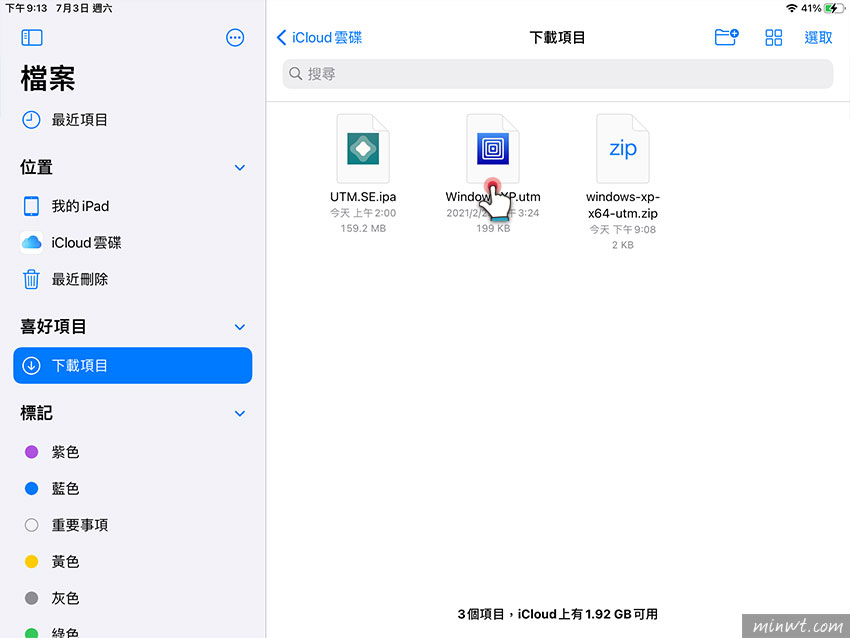The image size is (850, 638).
Task: Open 最近刪除 in the sidebar
Action: pos(133,279)
